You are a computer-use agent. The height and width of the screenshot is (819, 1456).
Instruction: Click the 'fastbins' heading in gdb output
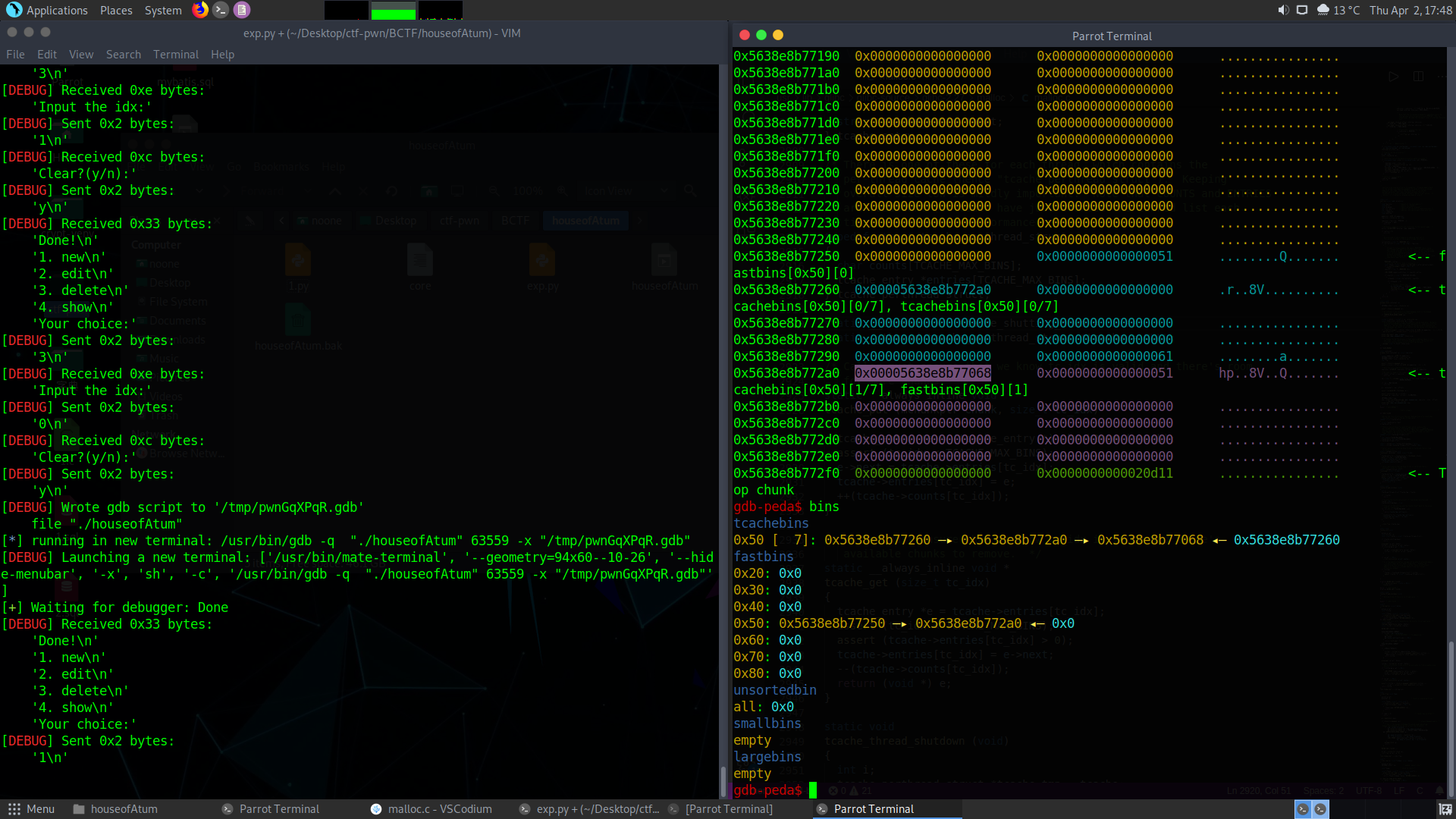[x=764, y=557]
